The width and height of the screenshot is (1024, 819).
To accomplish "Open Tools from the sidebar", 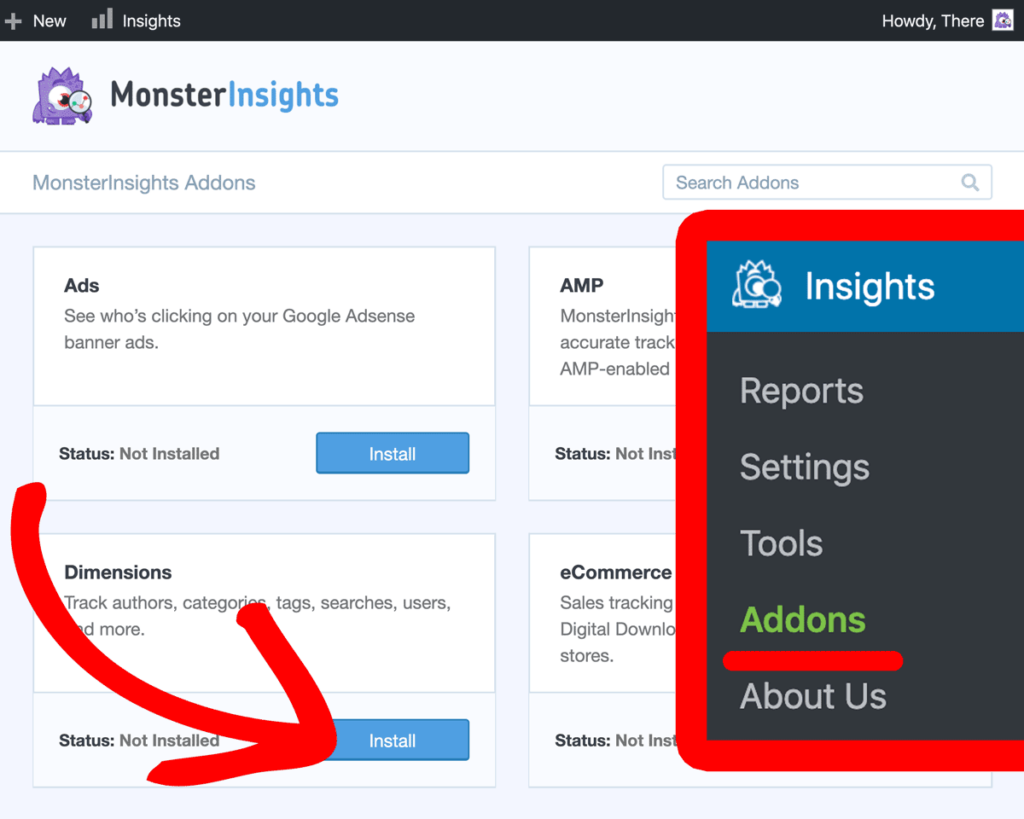I will (781, 543).
